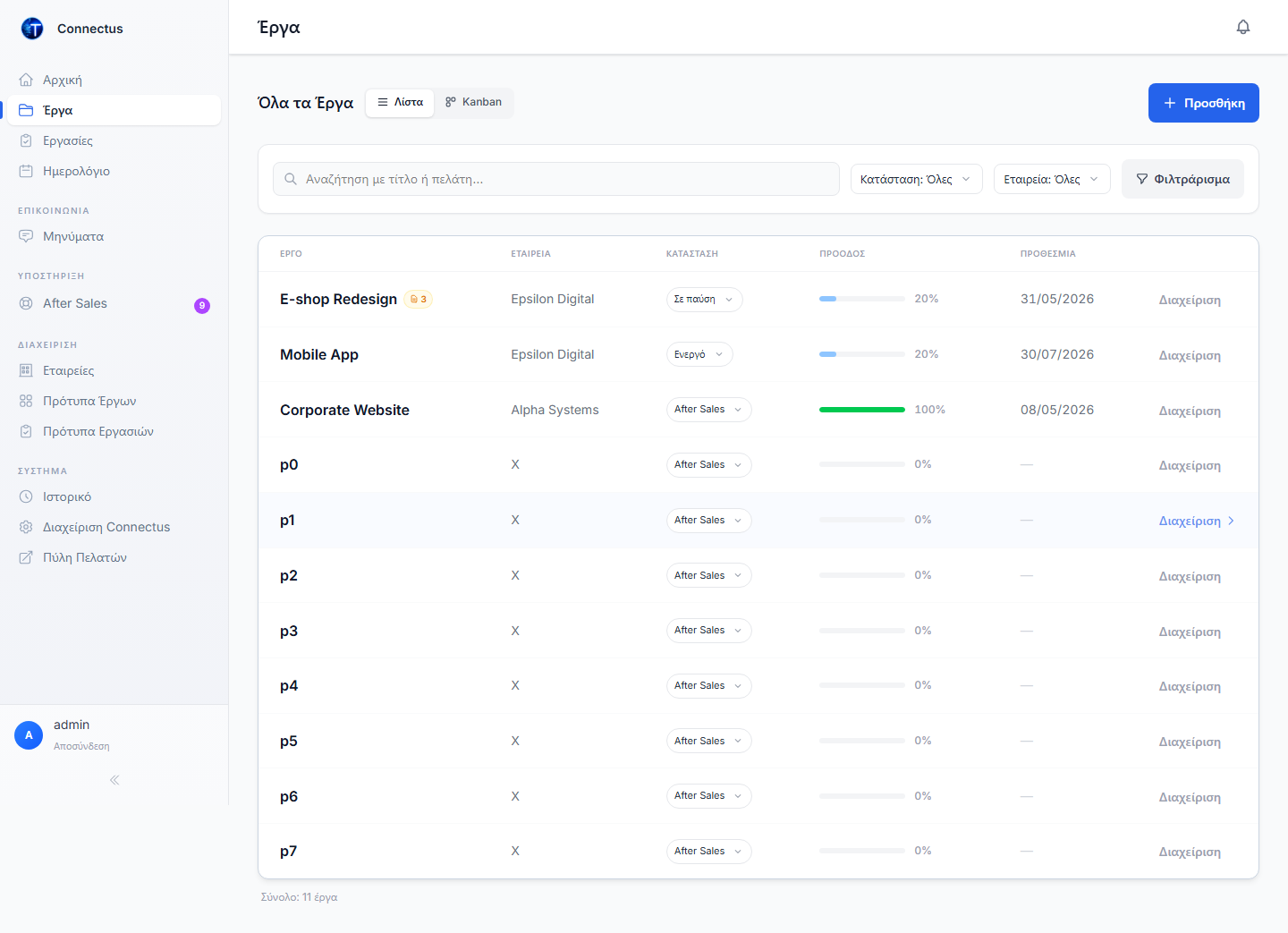Click the Μηνύματα chat icon
The image size is (1288, 933).
[26, 236]
